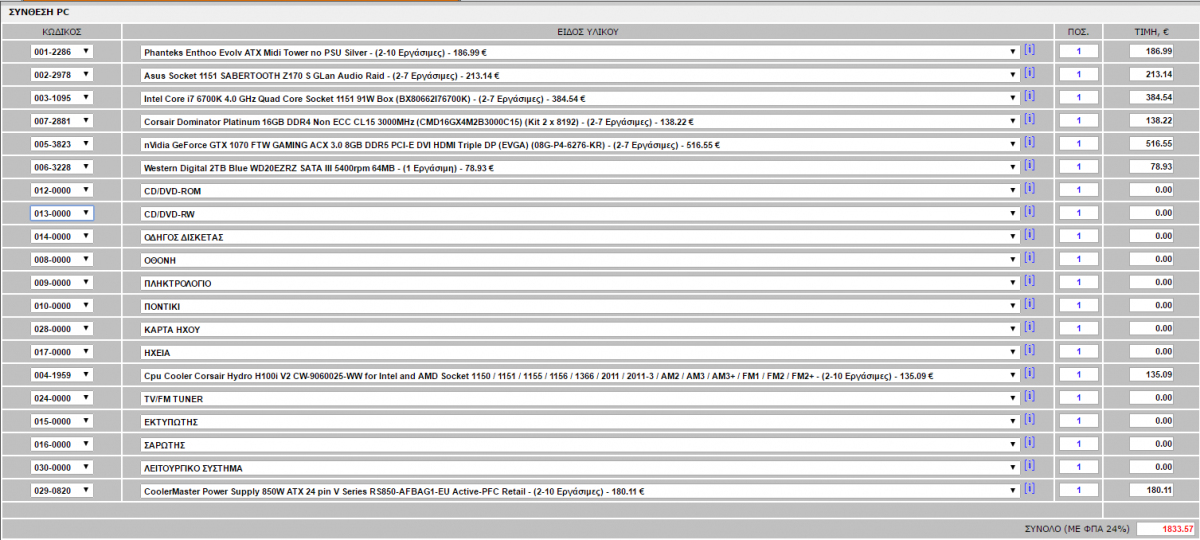
Task: Click price field showing 213.14
Action: (1151, 74)
